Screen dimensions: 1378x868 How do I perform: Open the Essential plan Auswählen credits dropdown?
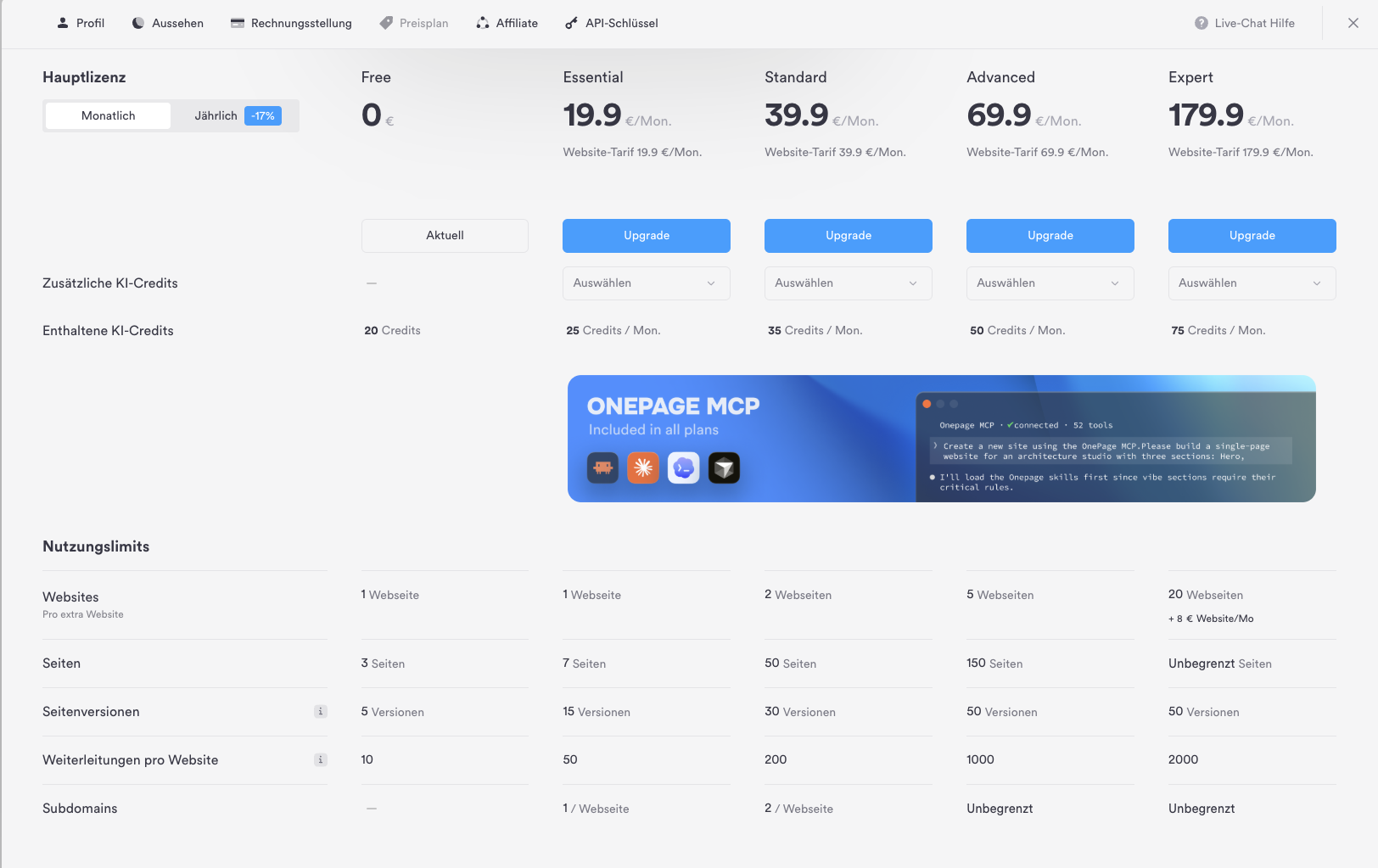(647, 283)
